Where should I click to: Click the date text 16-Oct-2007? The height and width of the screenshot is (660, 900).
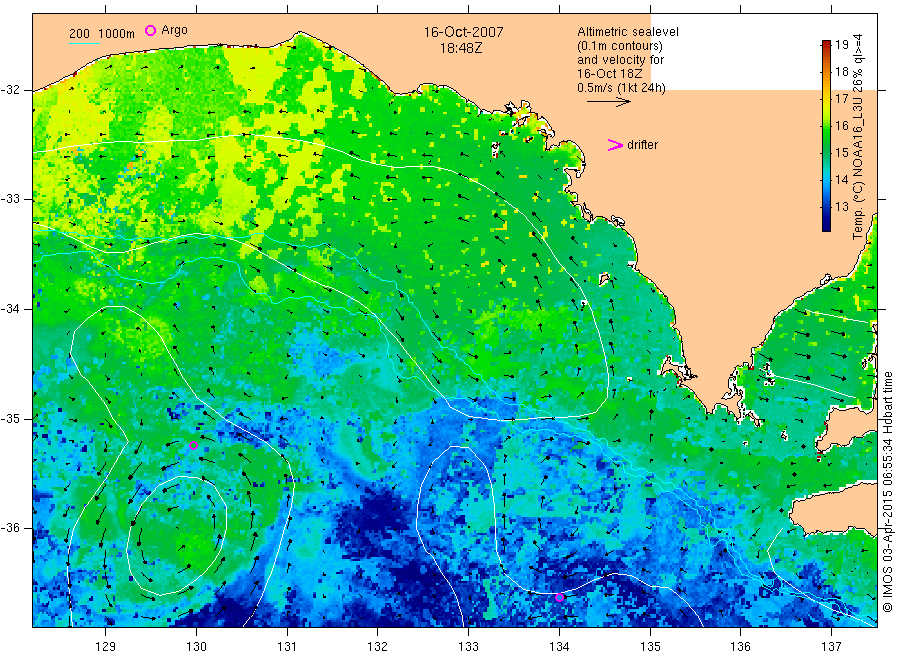pyautogui.click(x=463, y=32)
